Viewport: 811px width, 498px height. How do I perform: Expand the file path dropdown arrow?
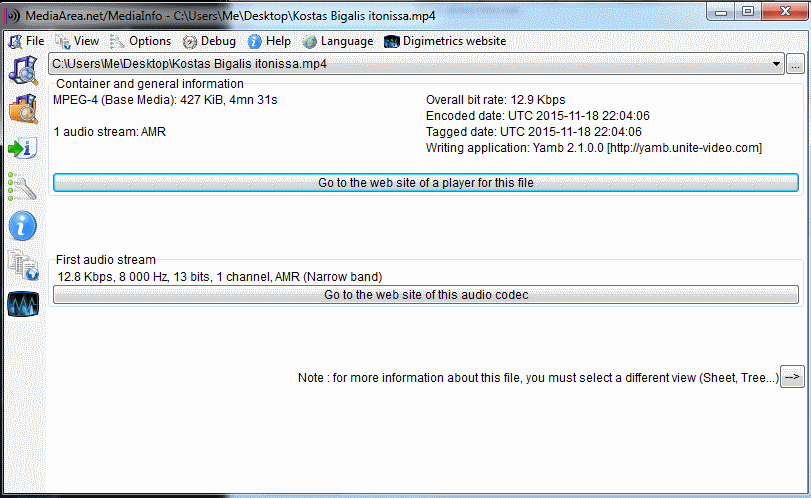click(776, 64)
